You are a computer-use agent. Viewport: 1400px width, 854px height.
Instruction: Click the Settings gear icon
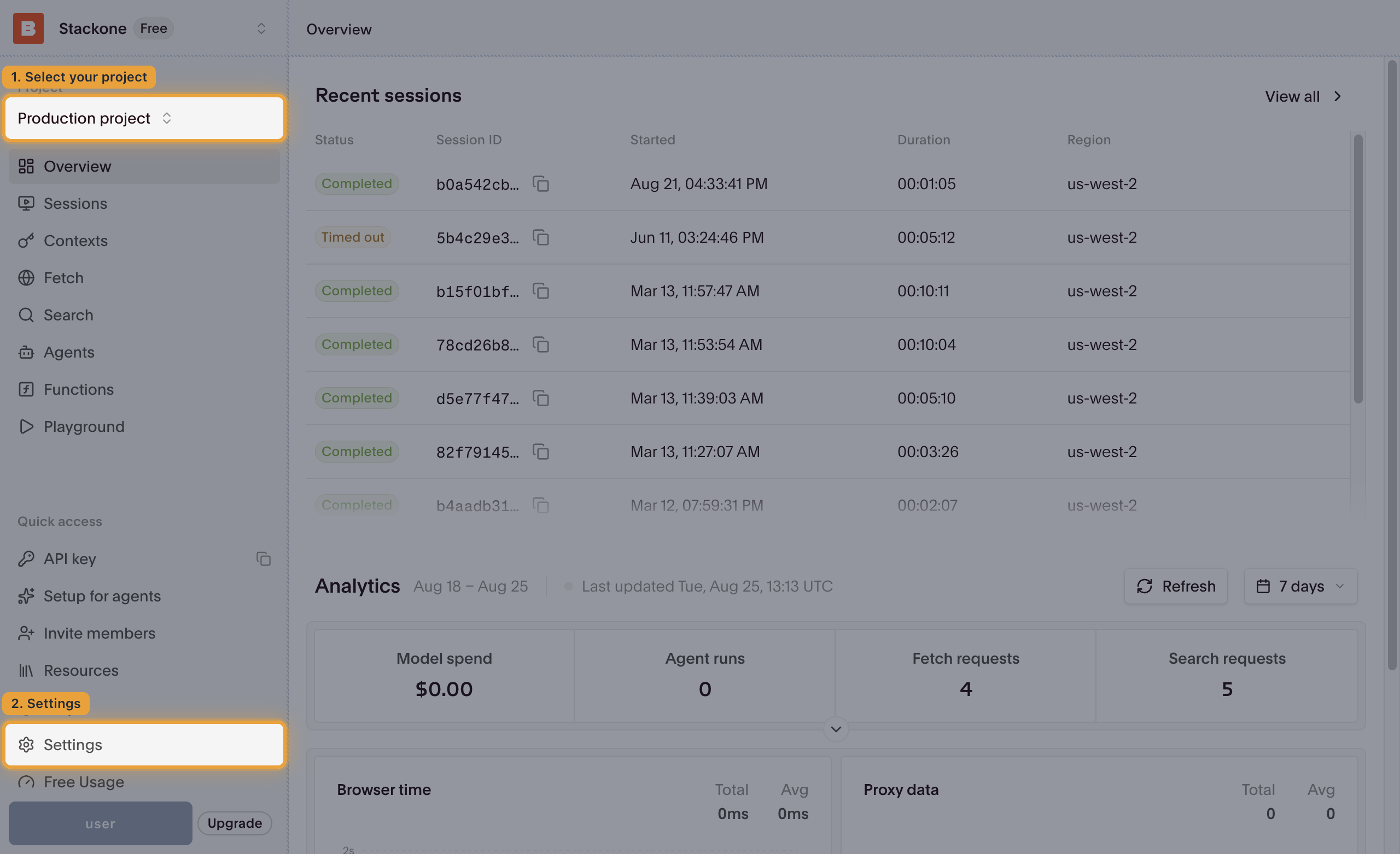[26, 744]
